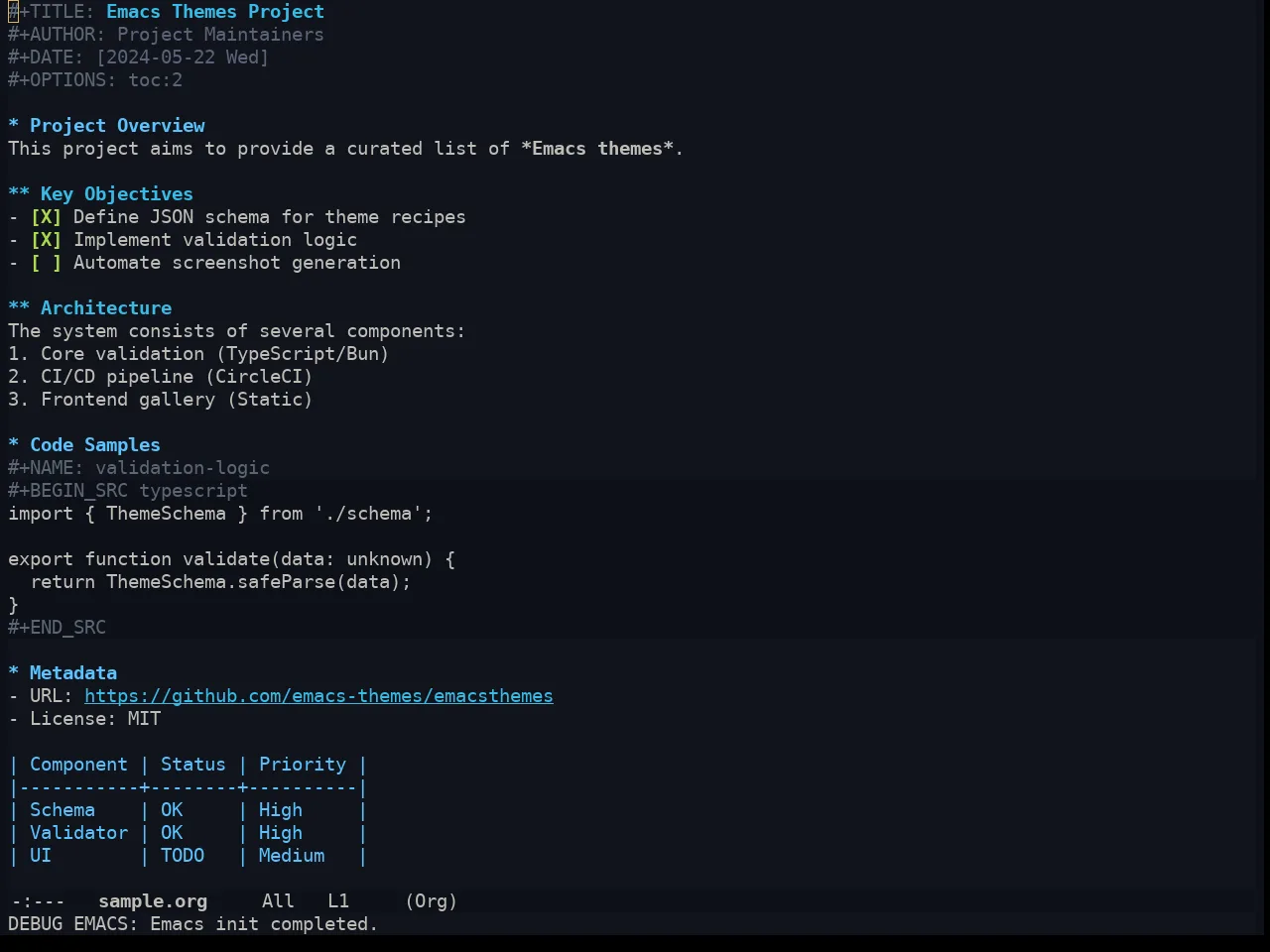
Task: Click the 'DEBUG EMACS' echo area message
Action: [193, 924]
